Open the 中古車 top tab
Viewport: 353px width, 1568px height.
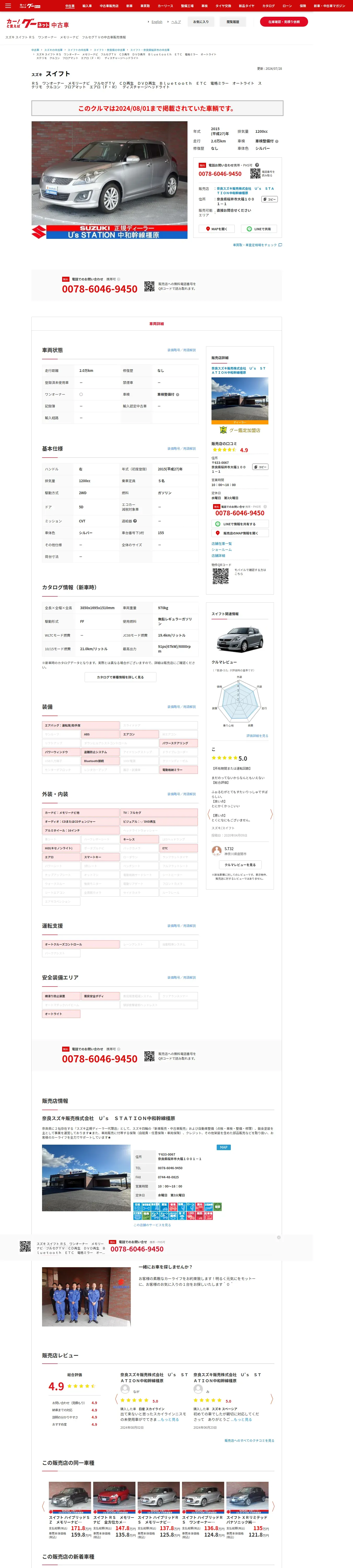pos(70,5)
